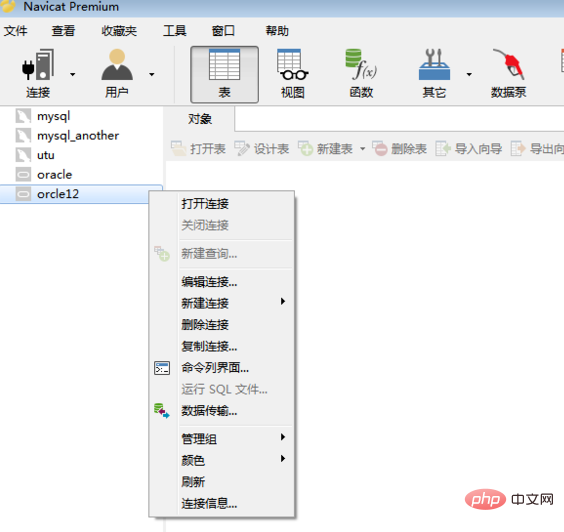Select the mysql connection name
Viewport: 564px width, 532px height.
point(54,117)
